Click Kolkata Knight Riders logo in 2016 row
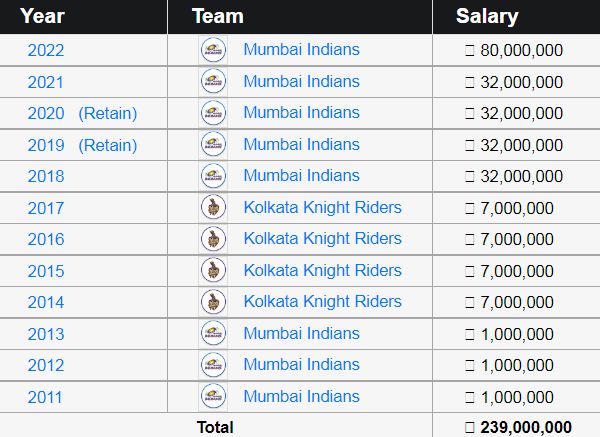Screen dimensions: 600x437 pos(212,239)
